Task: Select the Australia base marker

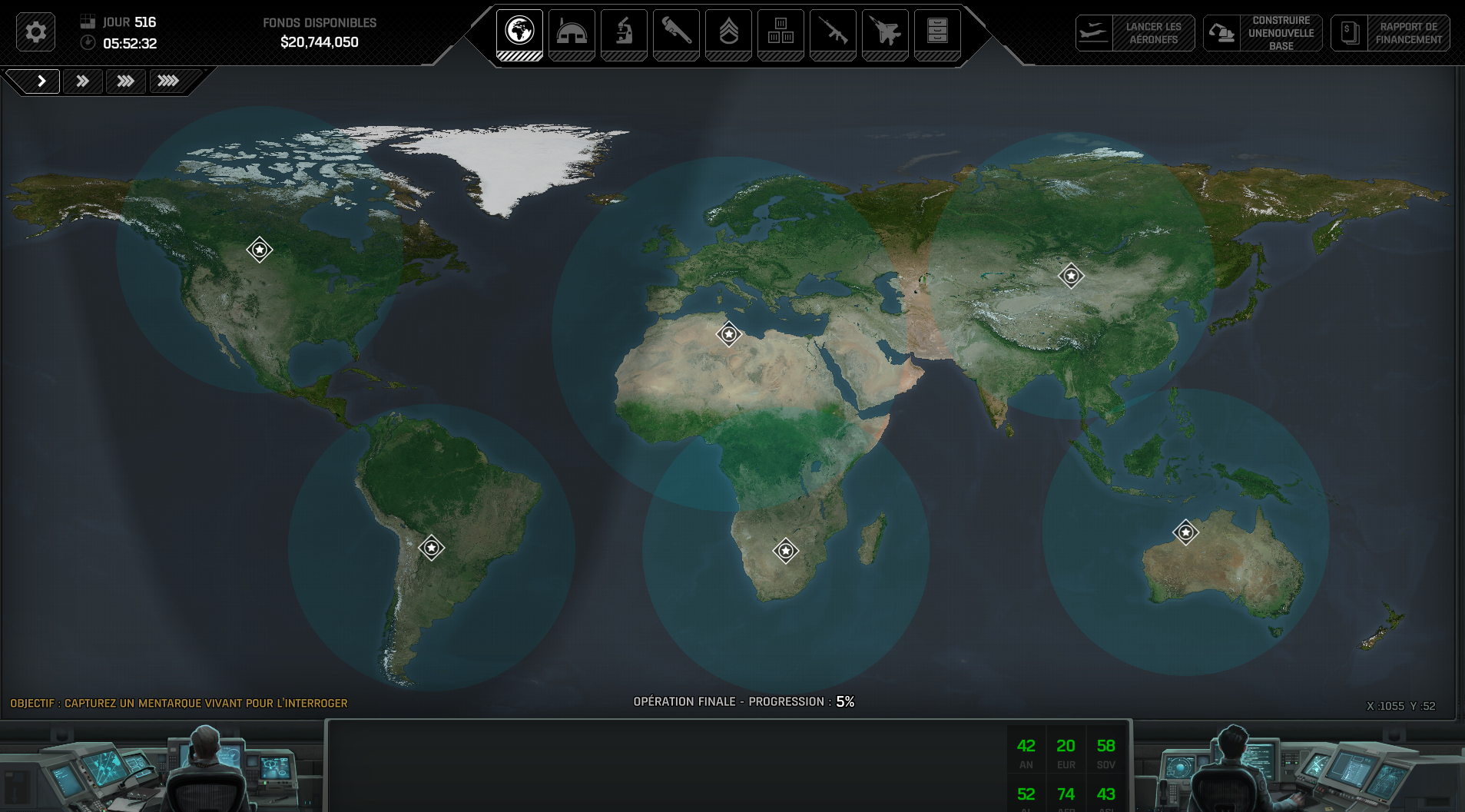Action: (x=1185, y=532)
